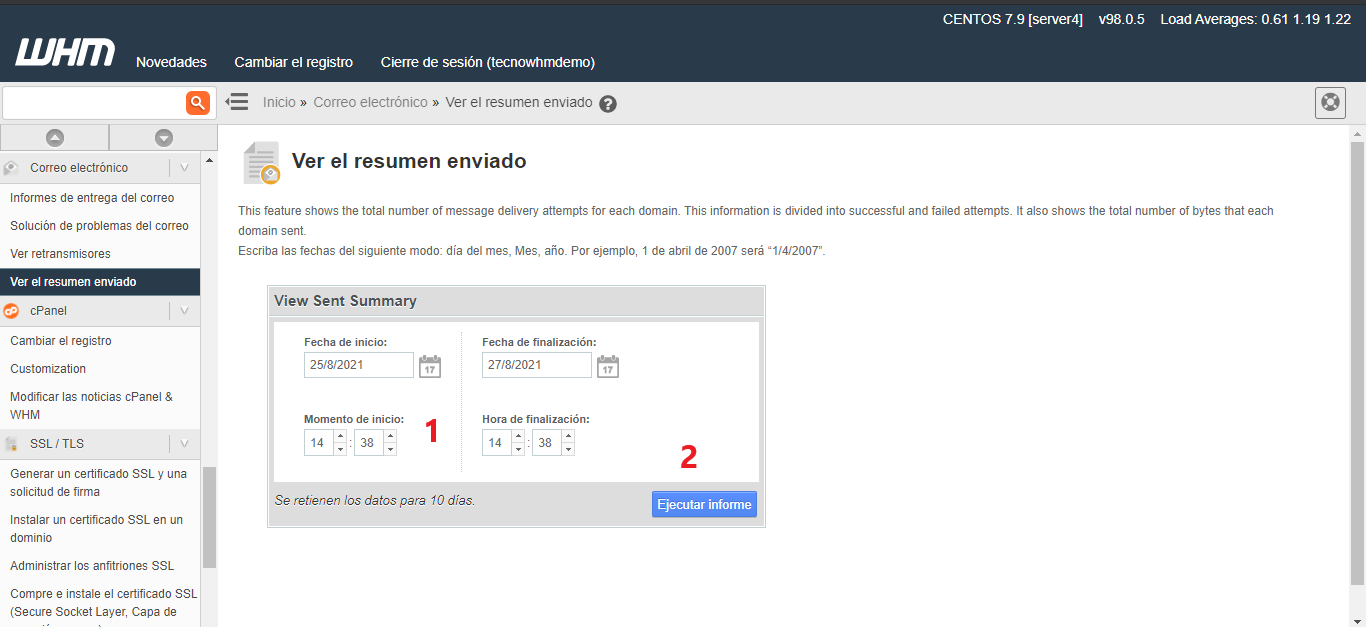This screenshot has height=627, width=1366.
Task: Click the orange search magnifier button
Action: click(x=198, y=102)
